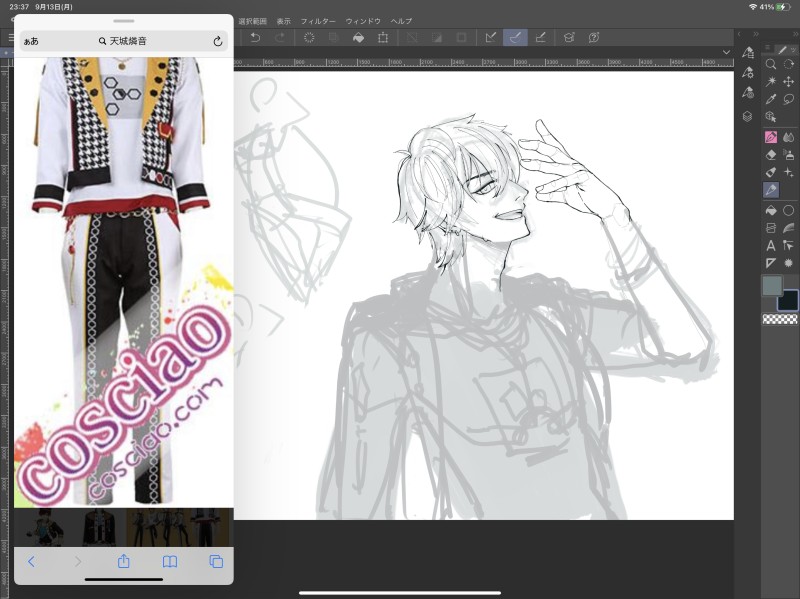Go forward in Safari
This screenshot has height=599, width=800.
click(78, 562)
